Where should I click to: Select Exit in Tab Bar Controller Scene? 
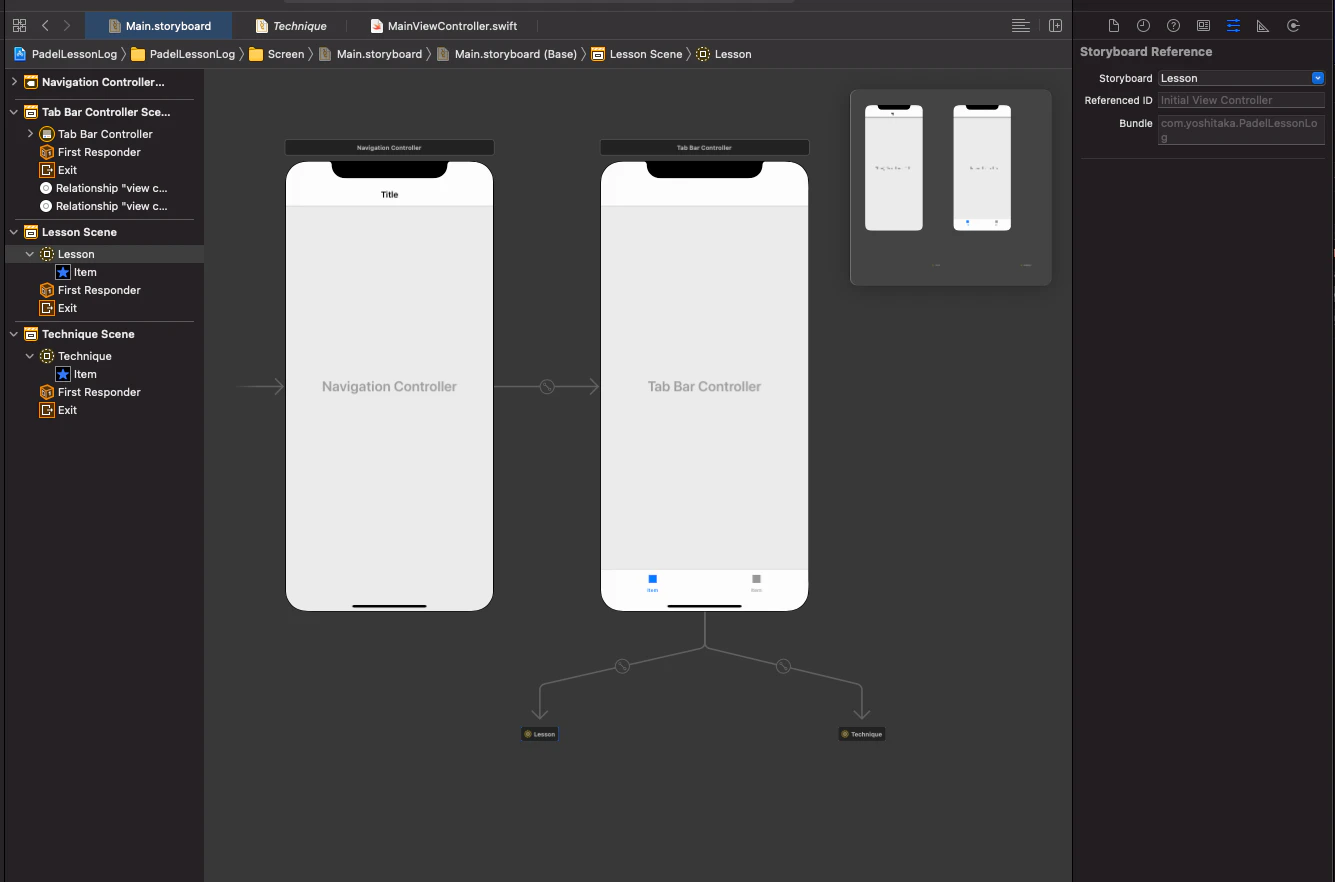(x=58, y=170)
